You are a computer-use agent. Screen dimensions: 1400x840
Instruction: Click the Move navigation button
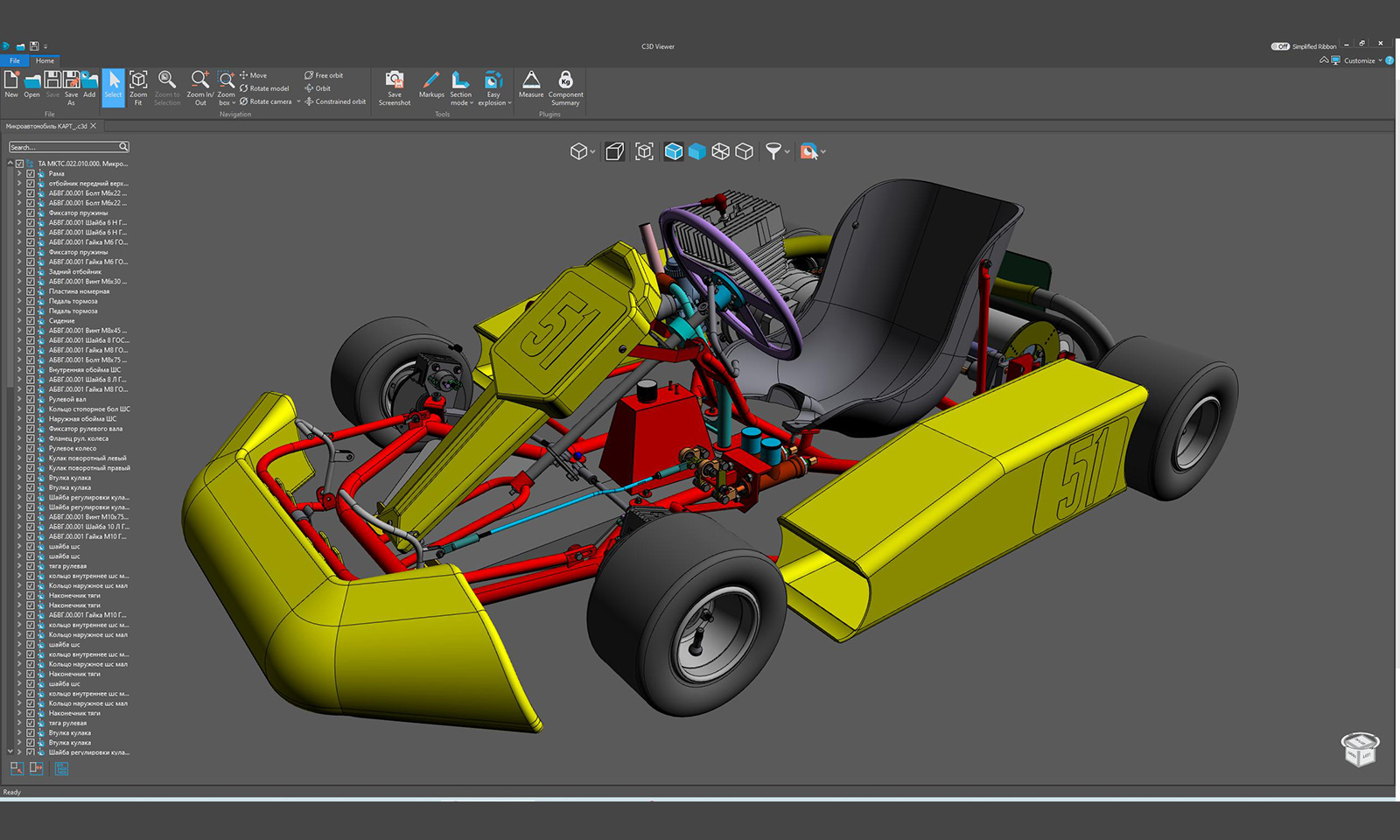click(254, 75)
